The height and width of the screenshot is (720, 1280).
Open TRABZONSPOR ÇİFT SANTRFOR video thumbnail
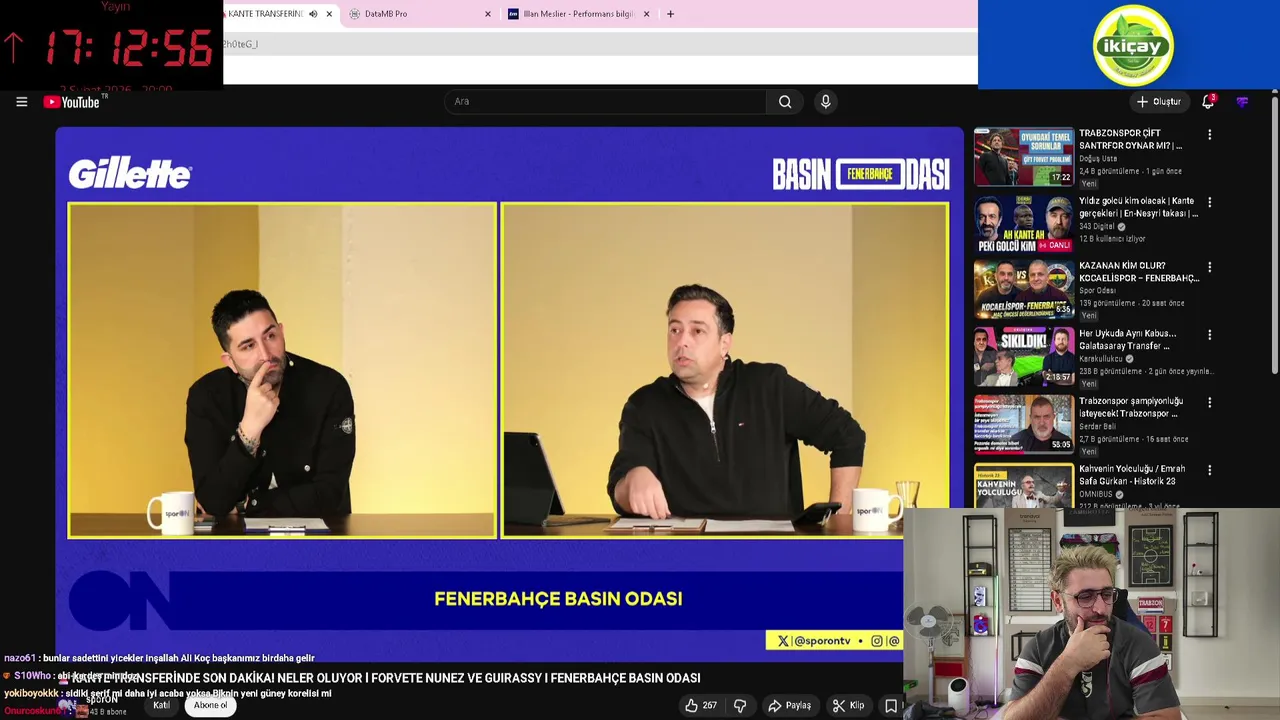pyautogui.click(x=1024, y=156)
